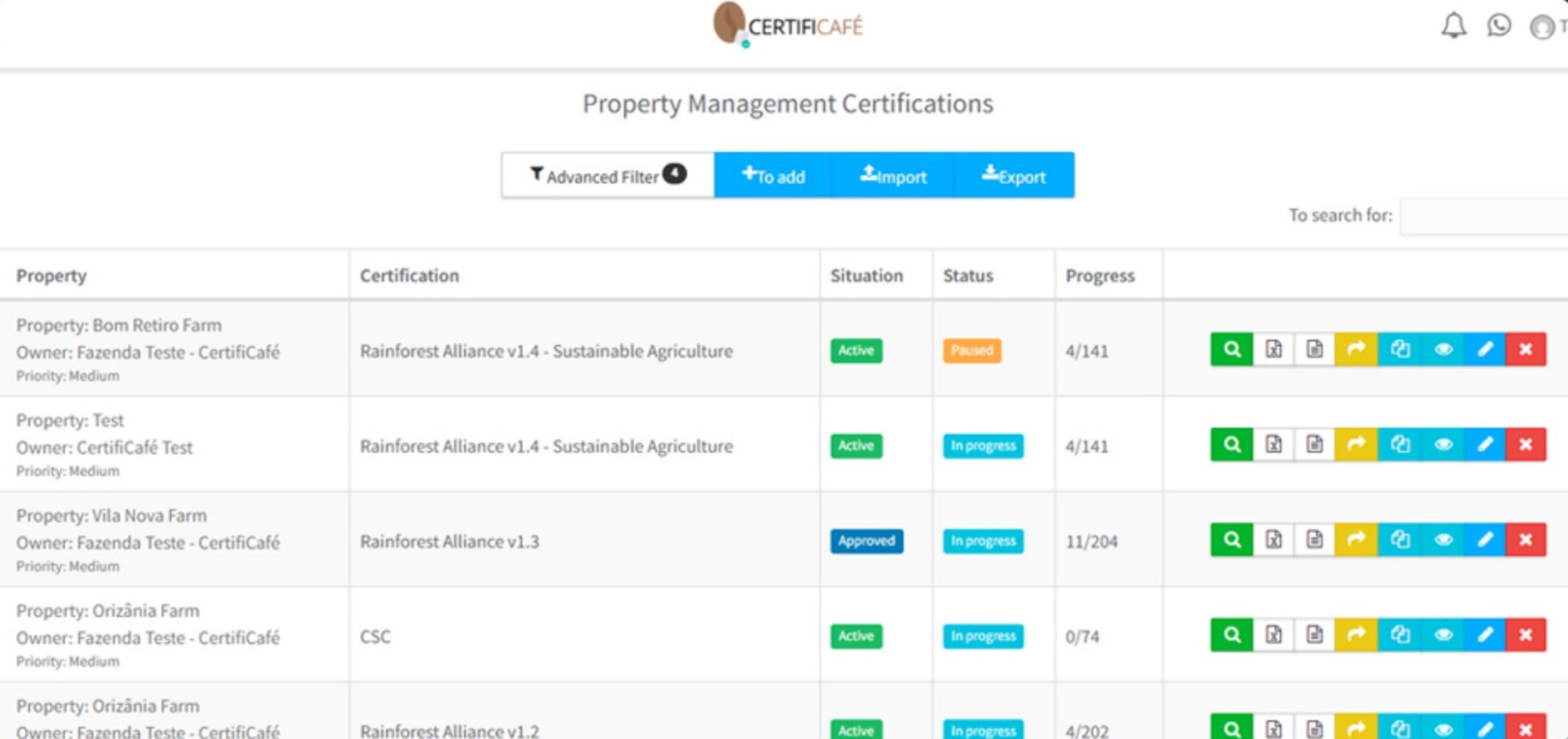The height and width of the screenshot is (739, 1568).
Task: Toggle eye icon for Rainforest Alliance v1.2 row
Action: pyautogui.click(x=1443, y=728)
